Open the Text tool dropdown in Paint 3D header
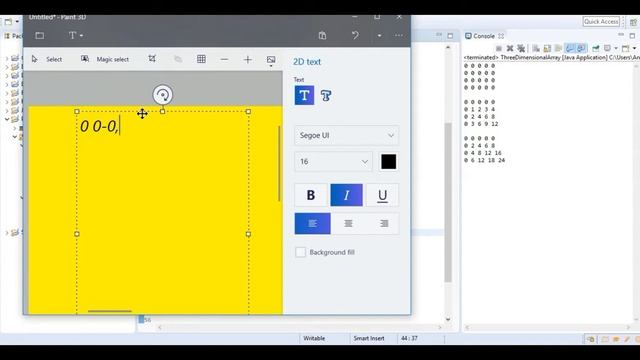Viewport: 640px width, 360px height. point(76,36)
